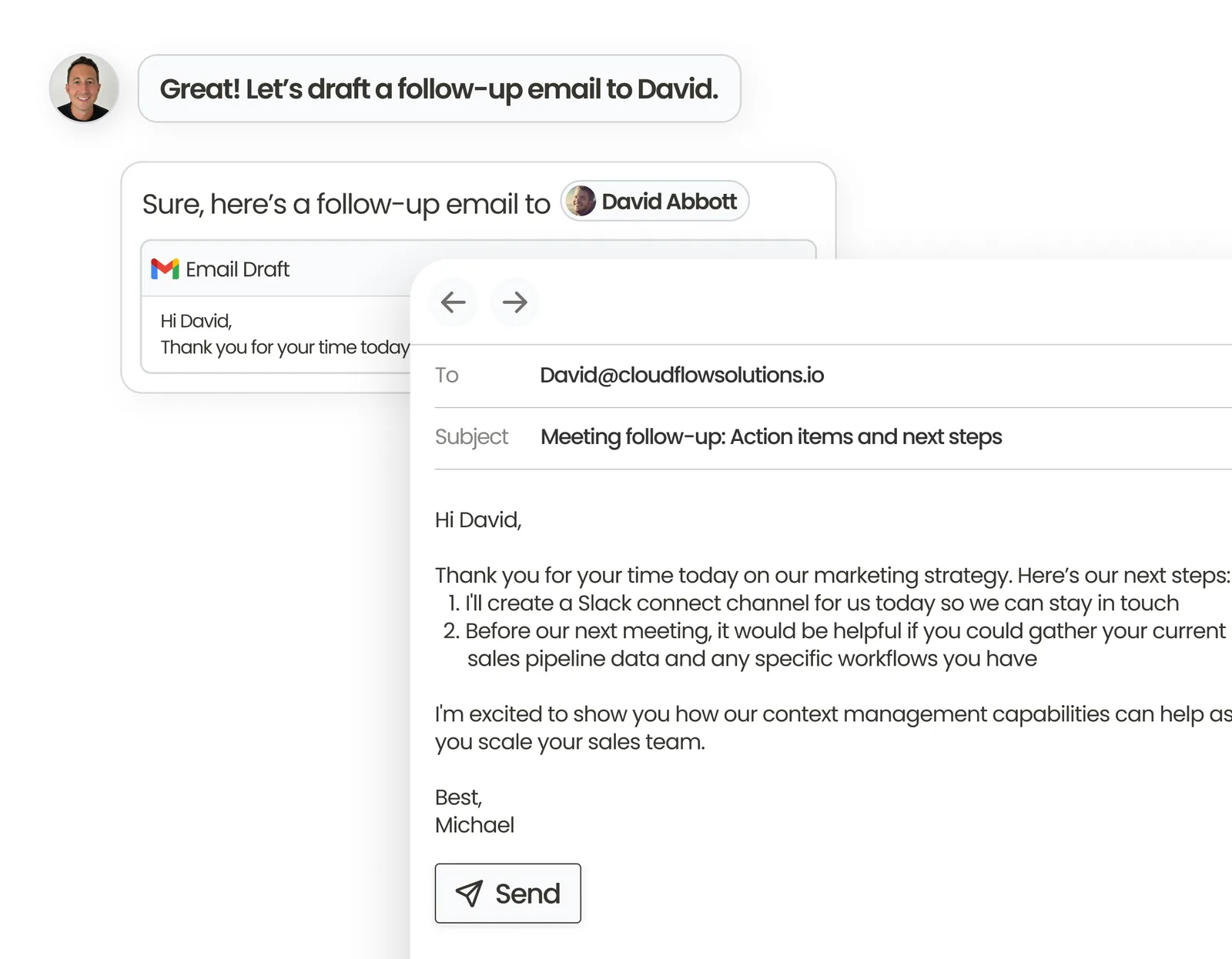Image resolution: width=1232 pixels, height=959 pixels.
Task: Open the David Abbott contact chip
Action: 654,201
